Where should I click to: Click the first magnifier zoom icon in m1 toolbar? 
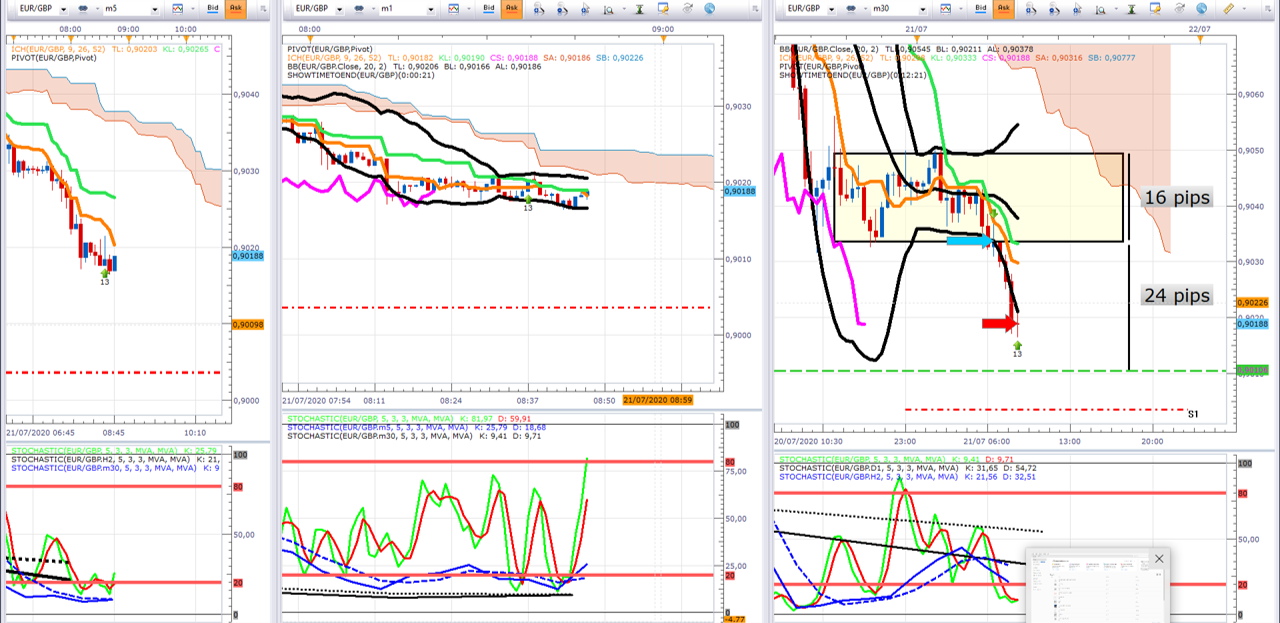pos(540,8)
